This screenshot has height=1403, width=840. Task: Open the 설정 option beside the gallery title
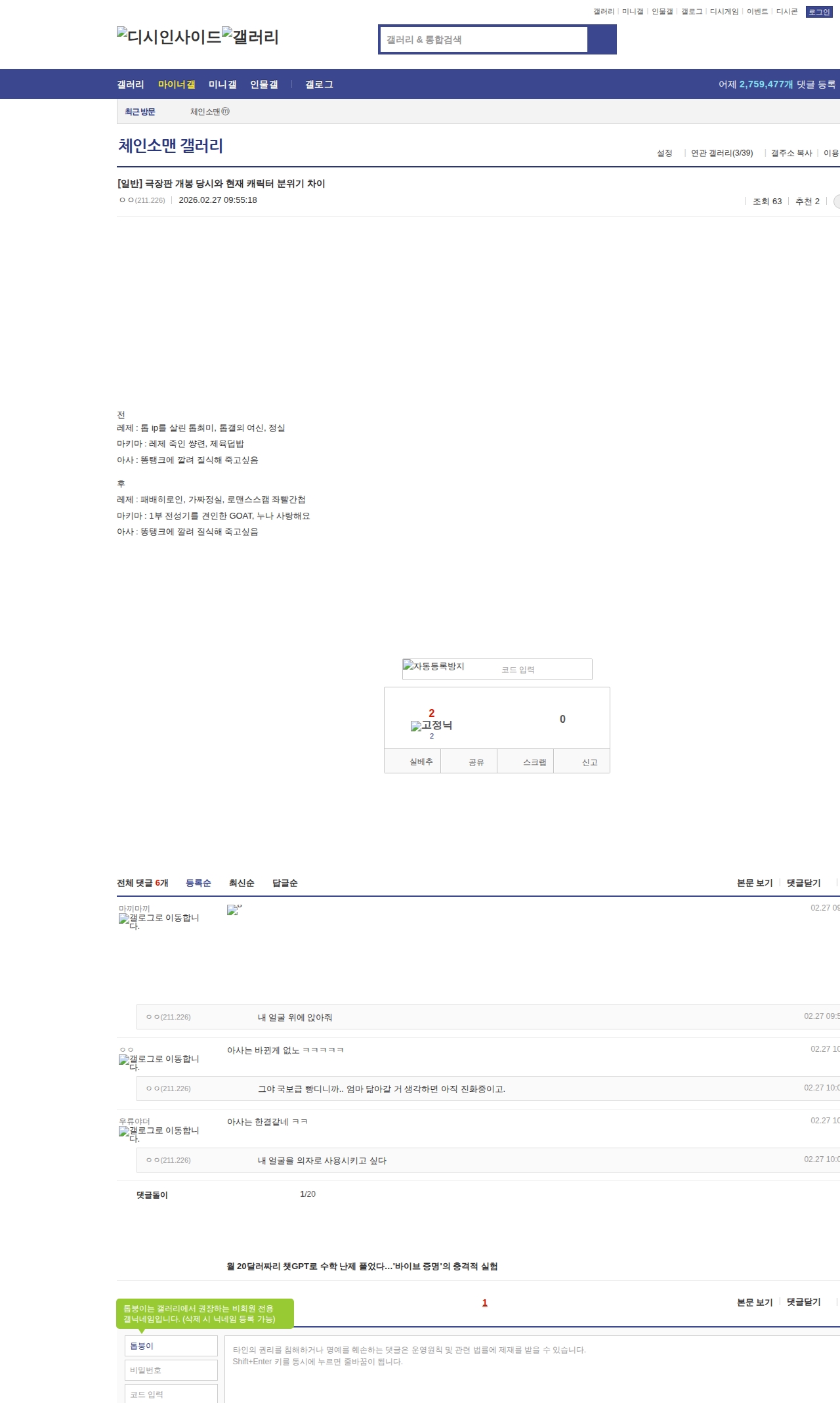pyautogui.click(x=665, y=153)
